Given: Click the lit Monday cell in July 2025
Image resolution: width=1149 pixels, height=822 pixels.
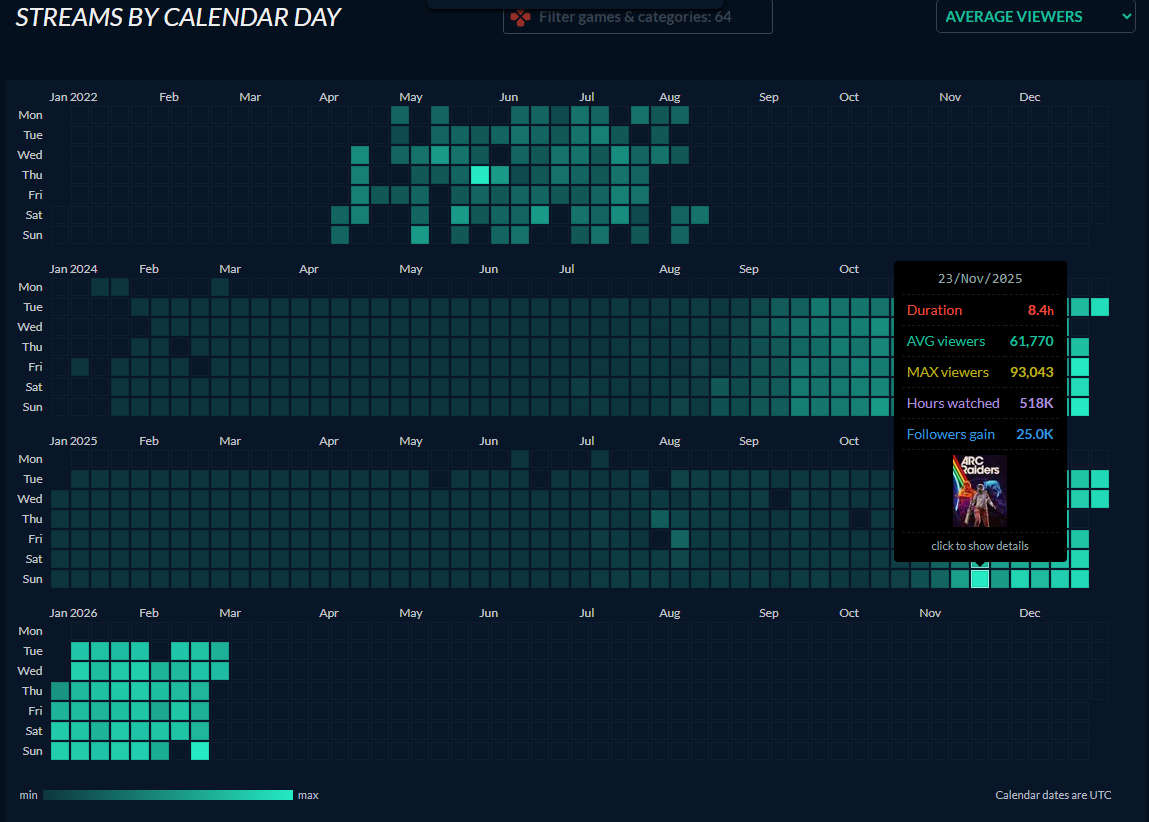Looking at the screenshot, I should [600, 459].
